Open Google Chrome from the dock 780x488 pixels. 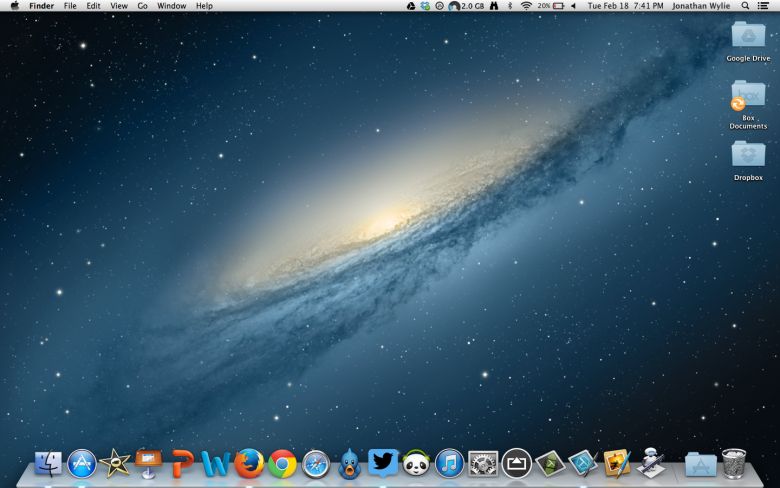(x=282, y=463)
